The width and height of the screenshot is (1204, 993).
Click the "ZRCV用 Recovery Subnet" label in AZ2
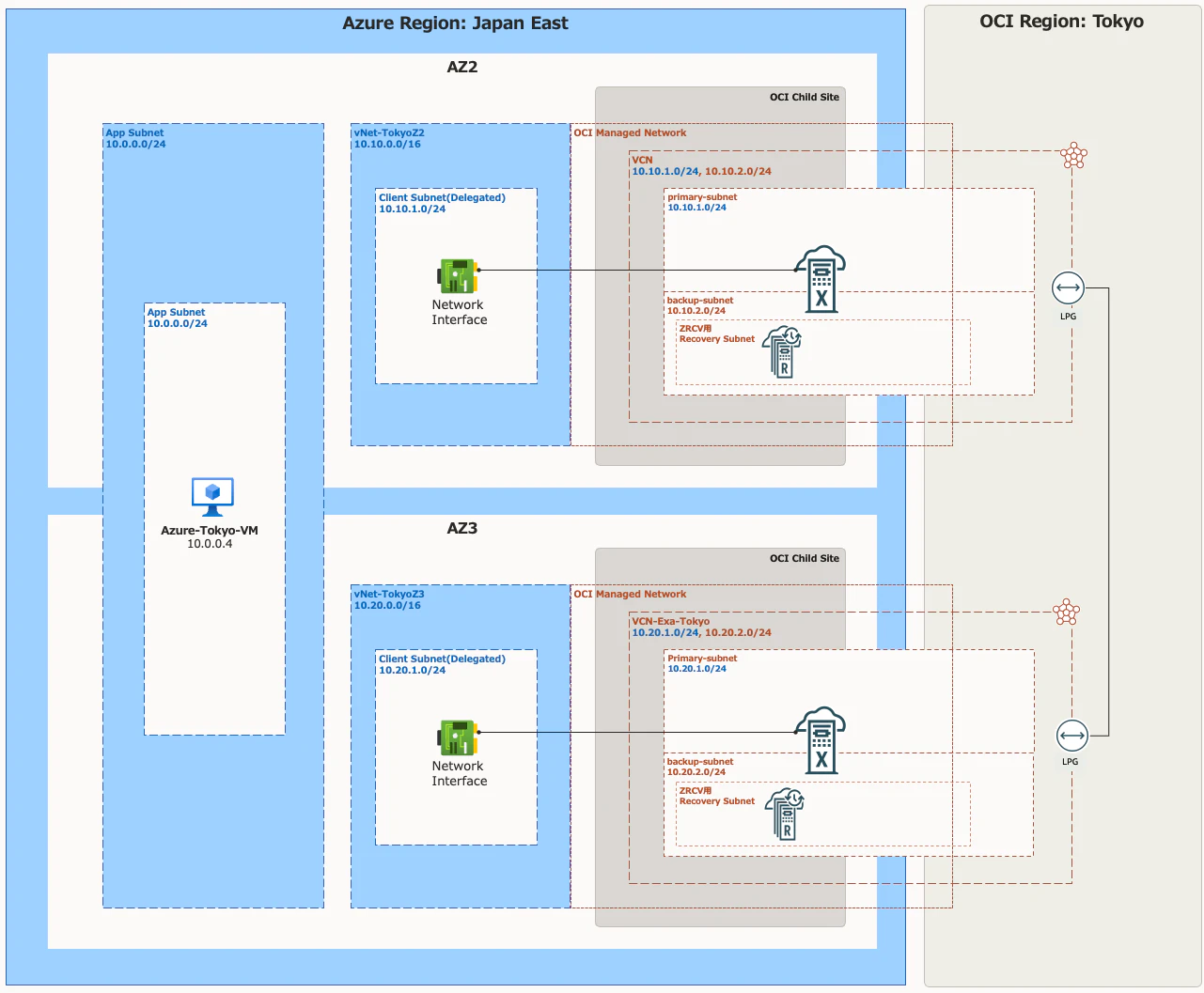click(x=717, y=334)
